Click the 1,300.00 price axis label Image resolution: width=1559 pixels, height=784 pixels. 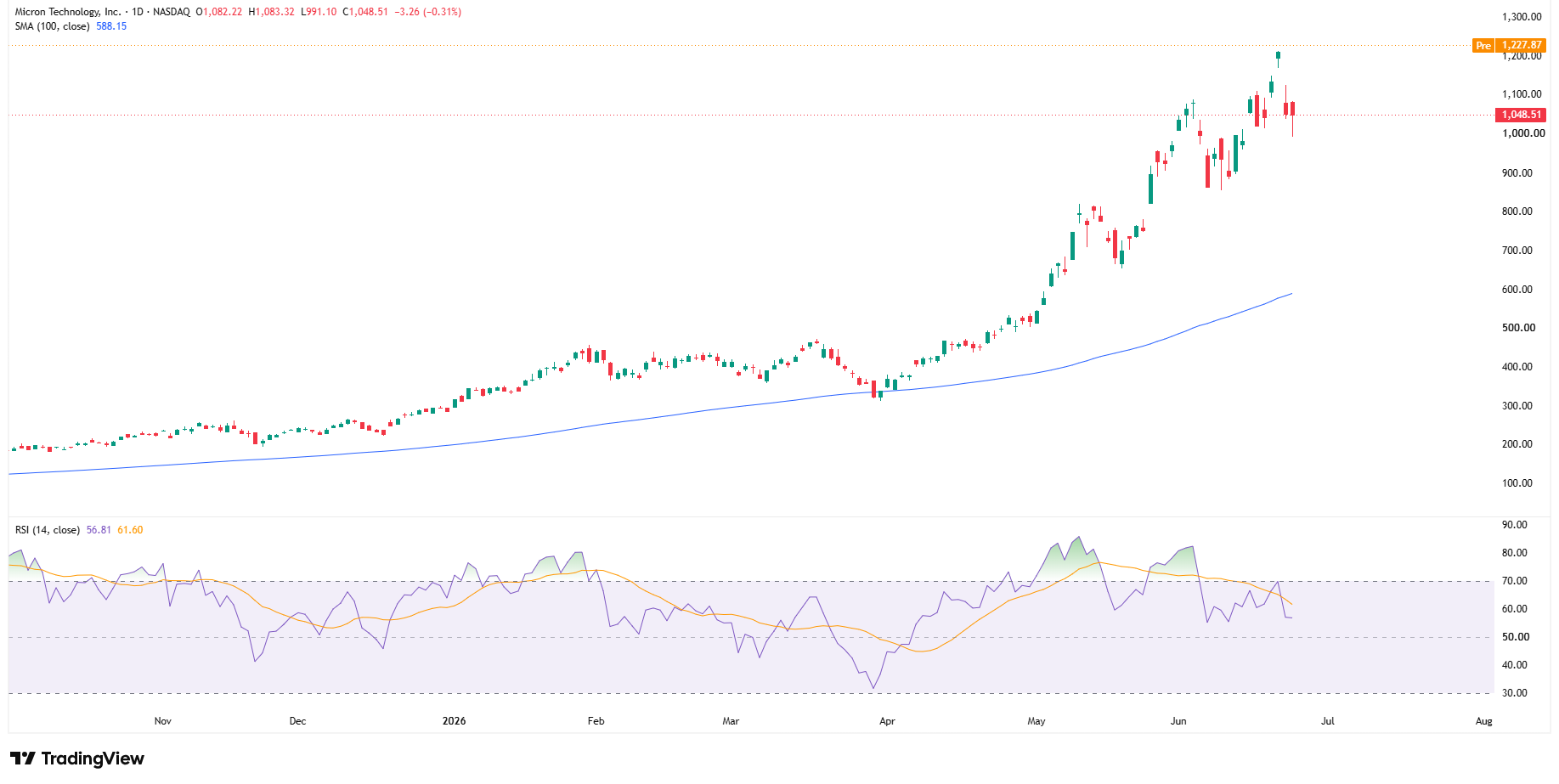[1522, 17]
